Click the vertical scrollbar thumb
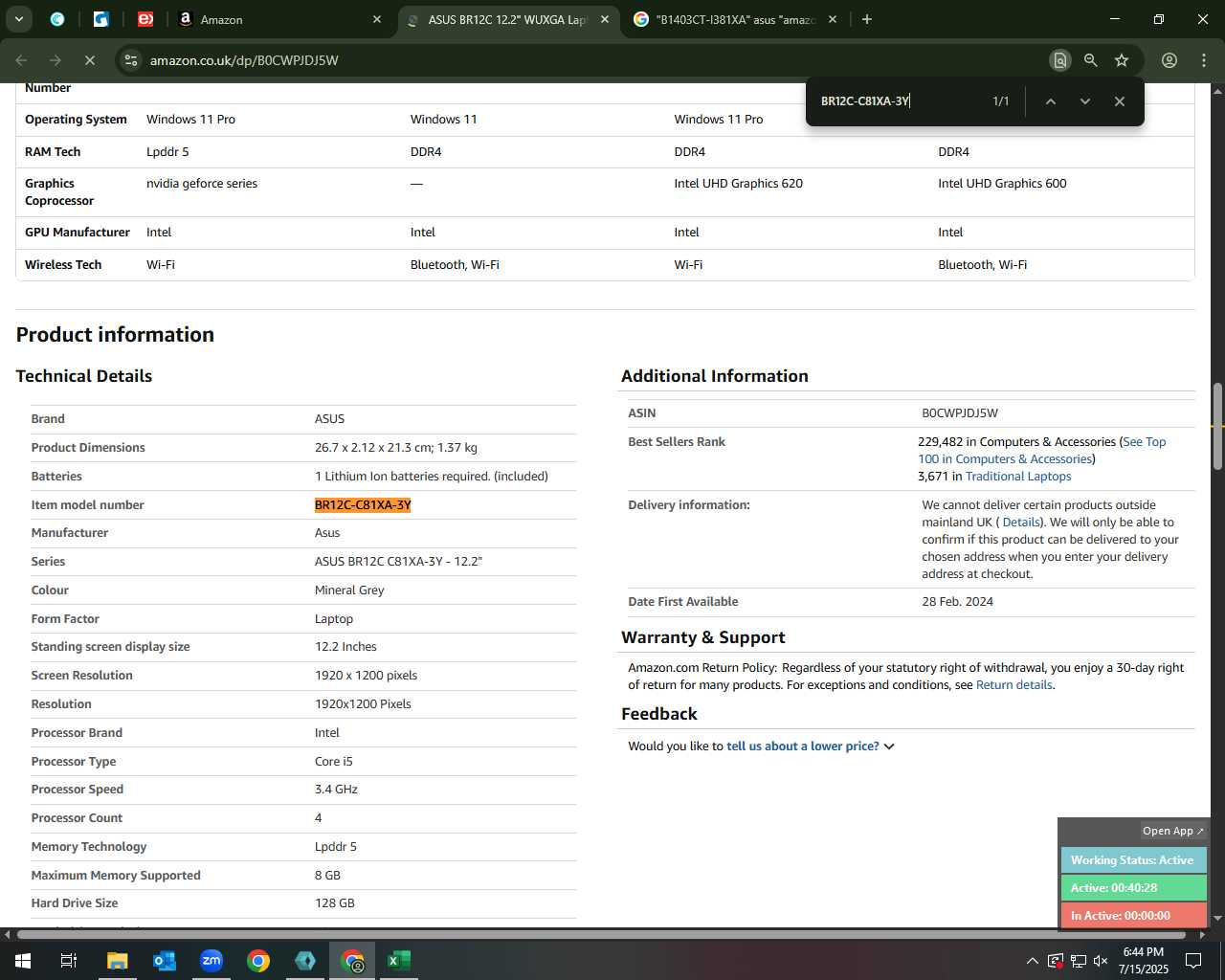The image size is (1225, 980). (1217, 427)
